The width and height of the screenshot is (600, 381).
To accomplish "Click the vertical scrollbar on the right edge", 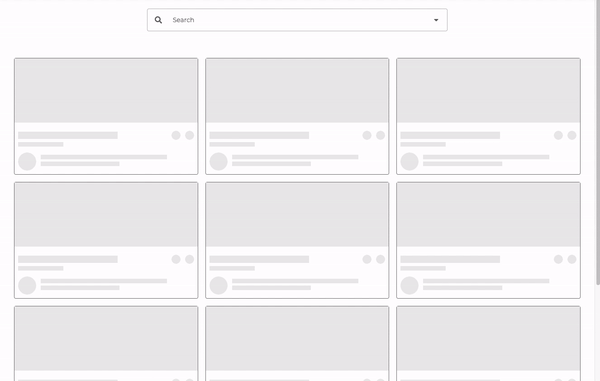I will point(598,142).
